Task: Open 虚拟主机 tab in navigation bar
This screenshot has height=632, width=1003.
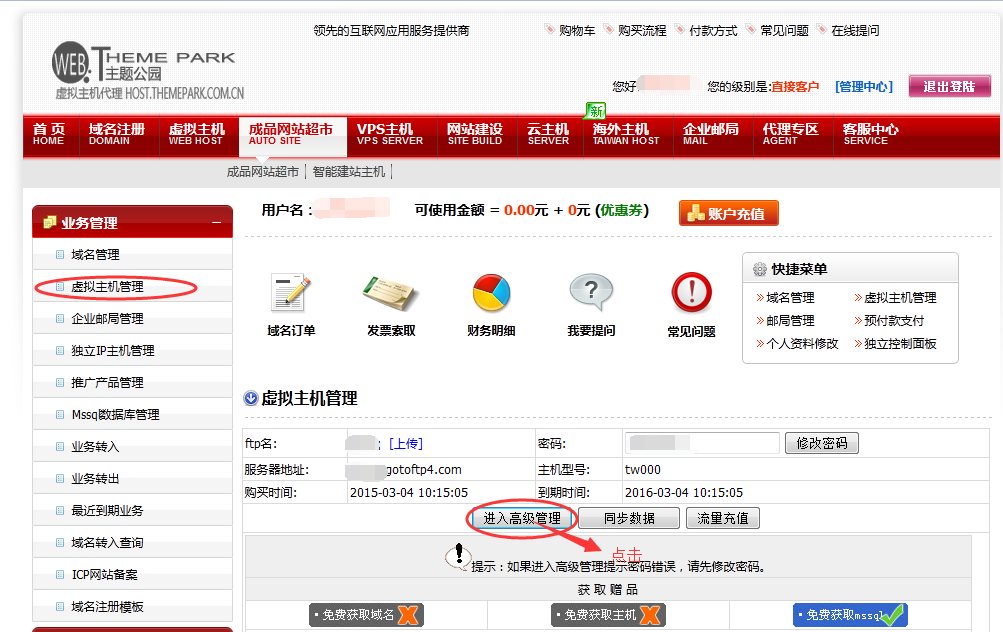Action: coord(196,135)
